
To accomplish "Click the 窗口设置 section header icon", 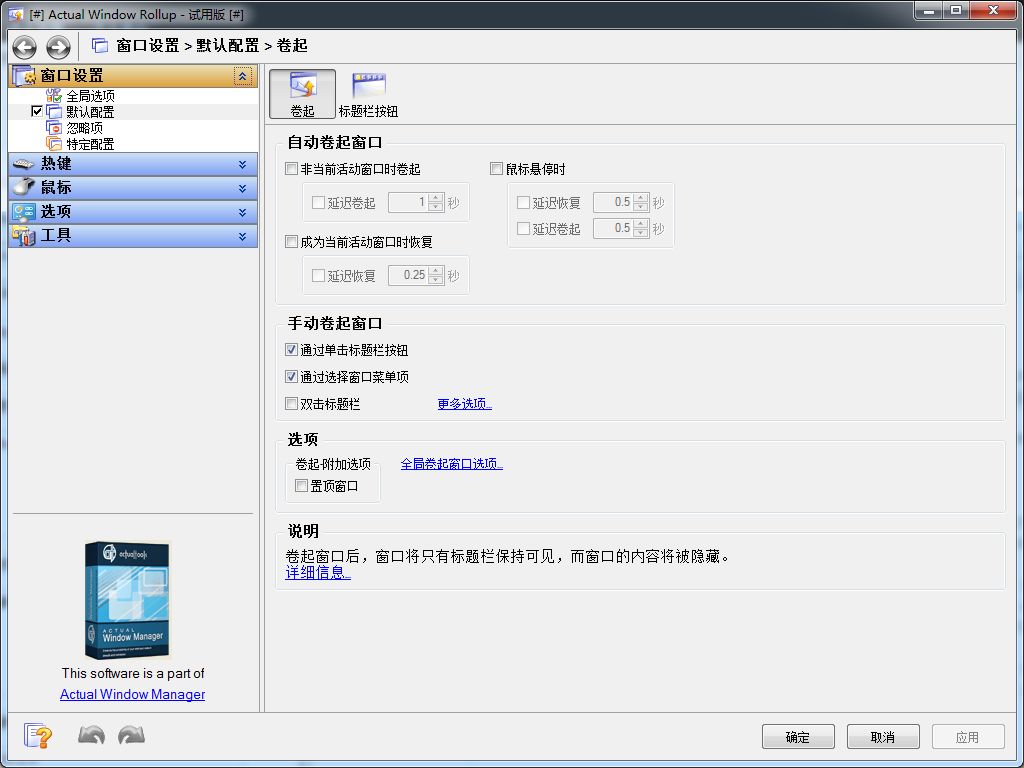I will click(24, 76).
